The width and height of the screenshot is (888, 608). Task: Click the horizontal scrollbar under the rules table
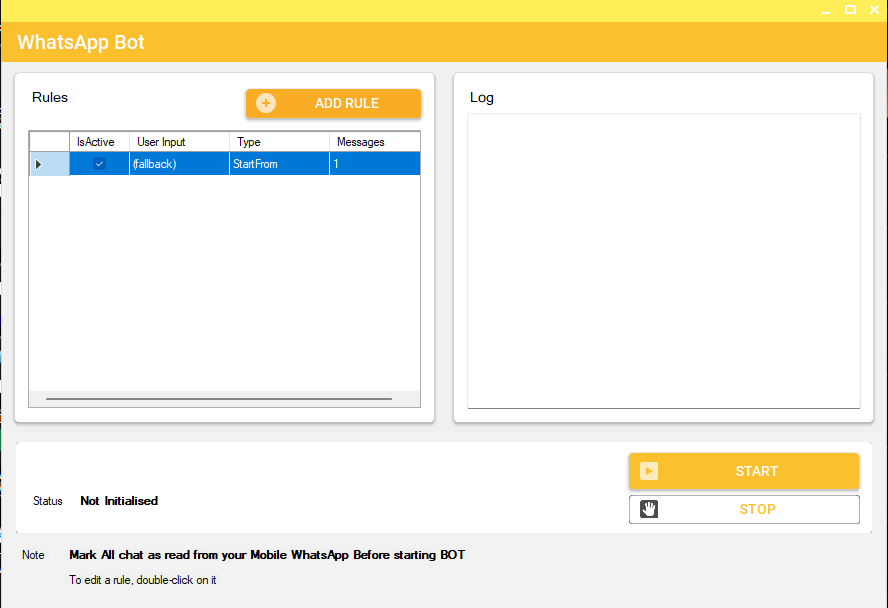219,399
